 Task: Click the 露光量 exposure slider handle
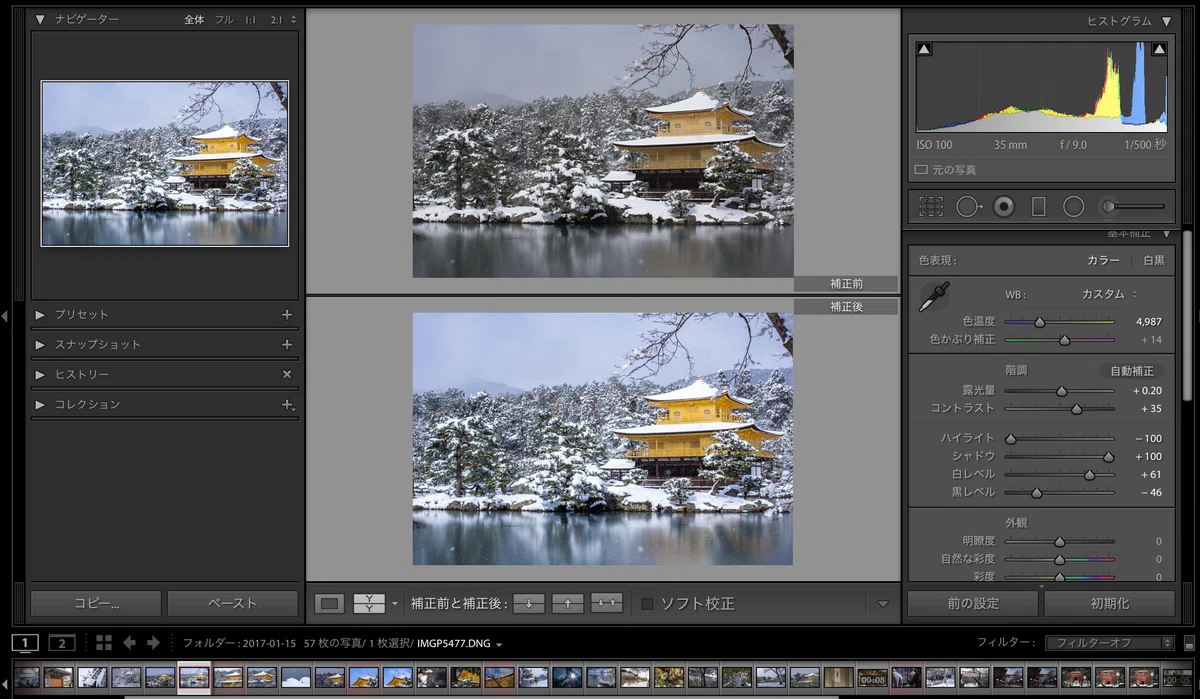click(x=1062, y=391)
